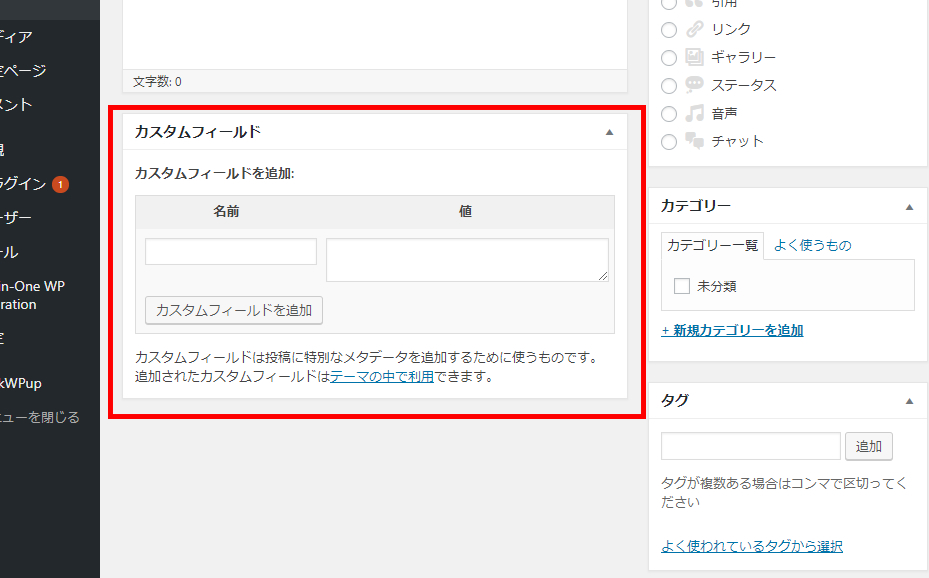Click the gallery format image icon
This screenshot has width=929, height=578.
pos(695,57)
